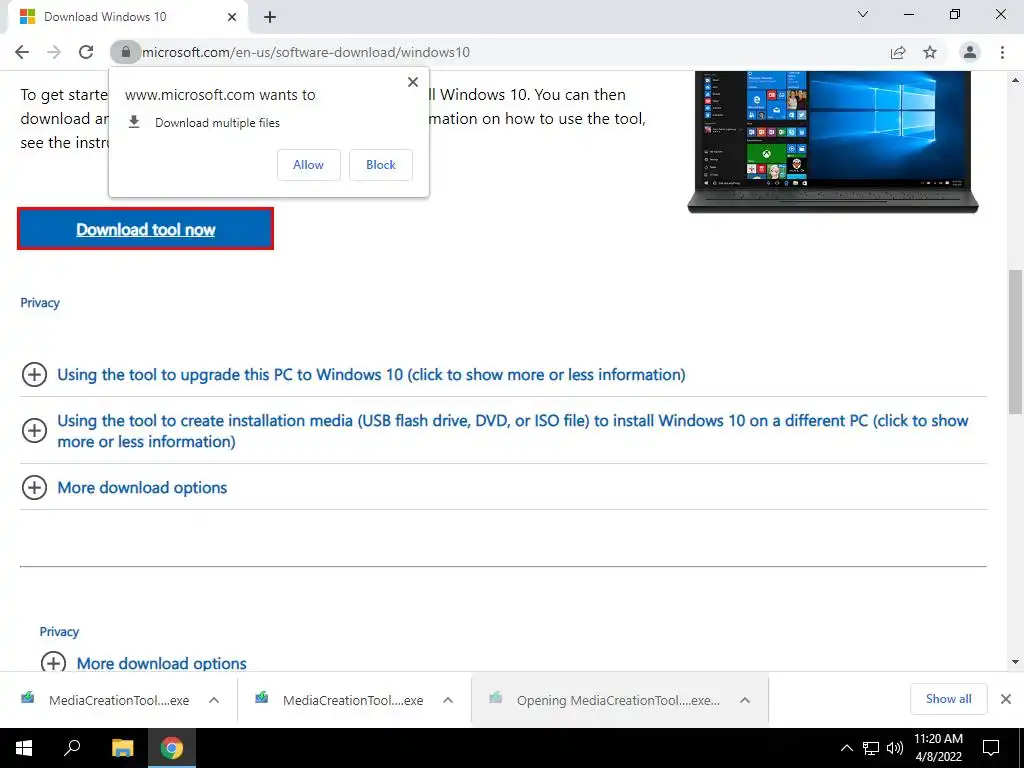Bookmark this page with the star

click(x=930, y=52)
